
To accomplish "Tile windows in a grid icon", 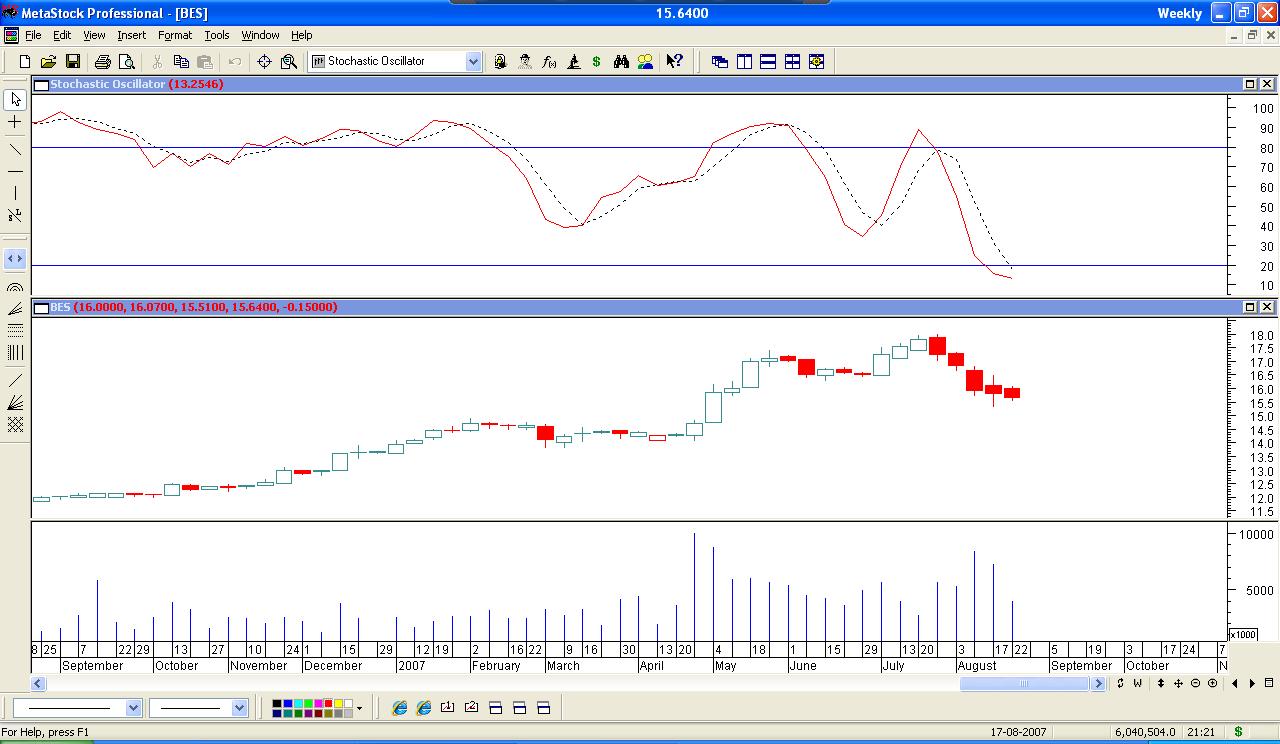I will pyautogui.click(x=792, y=61).
